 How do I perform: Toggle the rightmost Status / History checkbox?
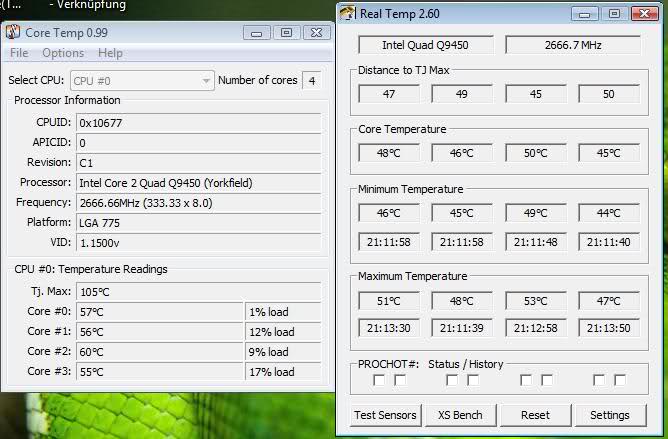620,380
